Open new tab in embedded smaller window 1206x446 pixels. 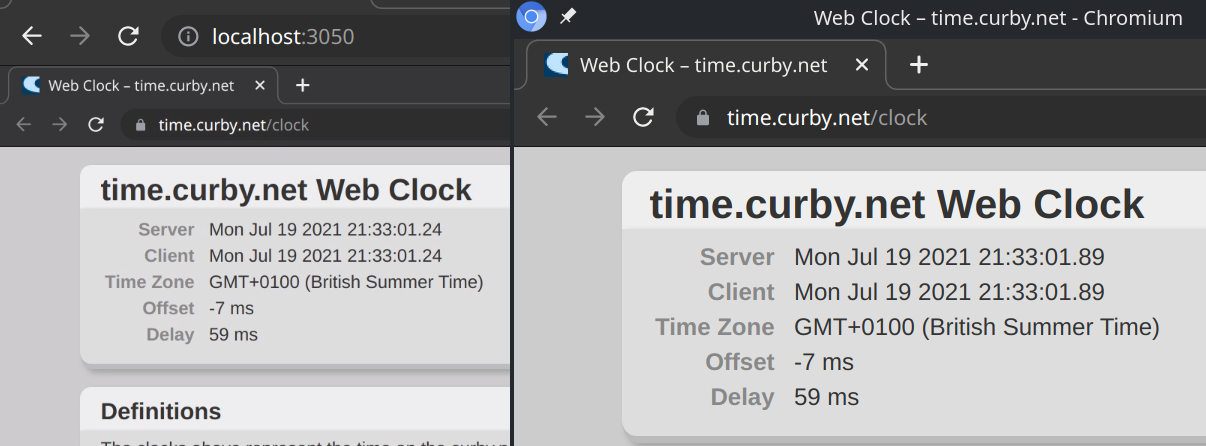[303, 86]
